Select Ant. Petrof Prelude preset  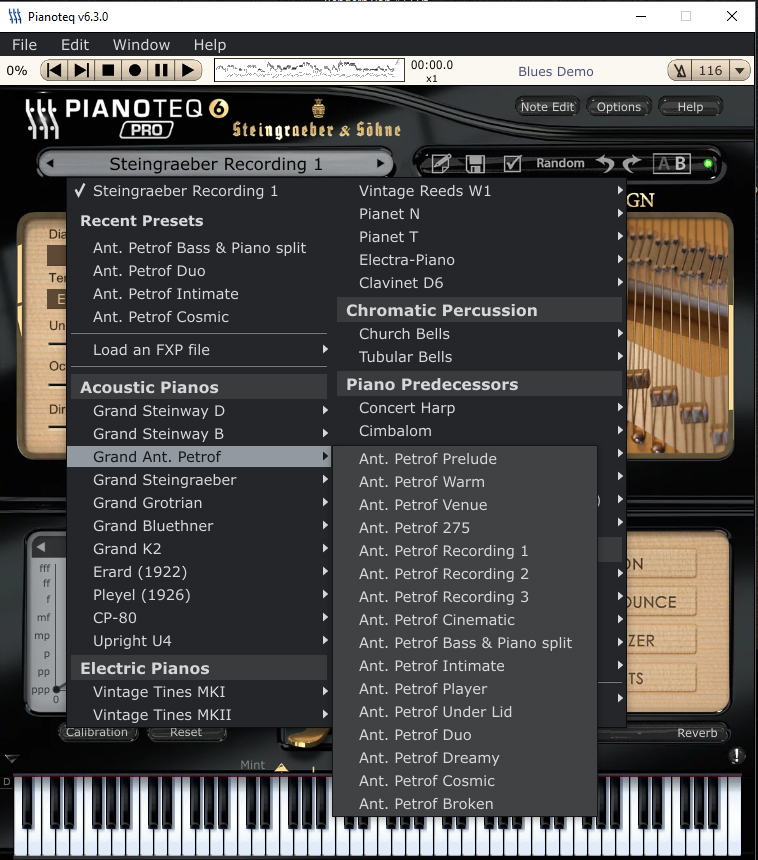[x=465, y=459]
